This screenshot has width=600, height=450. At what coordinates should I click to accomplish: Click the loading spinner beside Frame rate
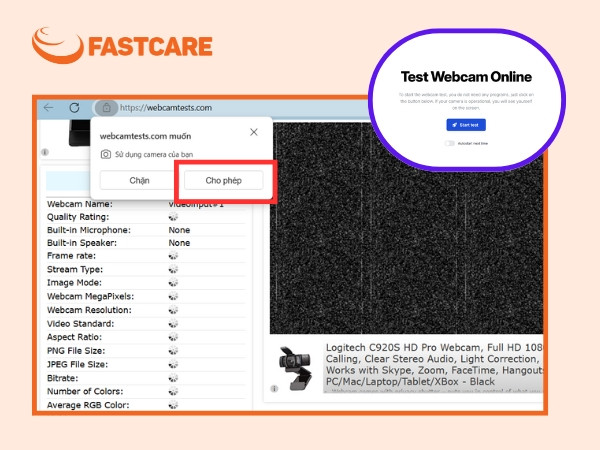click(173, 256)
